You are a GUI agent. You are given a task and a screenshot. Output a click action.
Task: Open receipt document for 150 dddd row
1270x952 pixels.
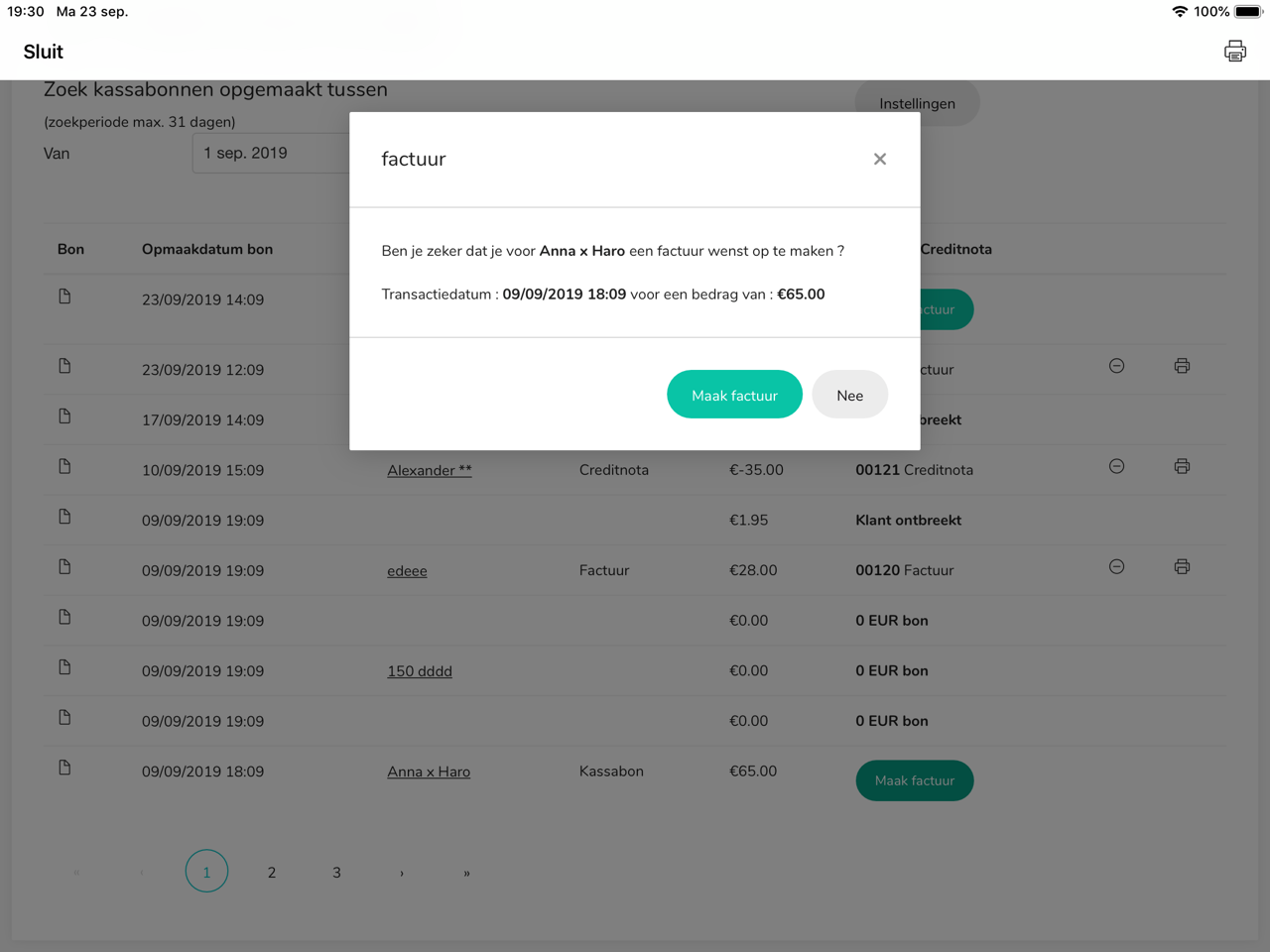pos(64,667)
